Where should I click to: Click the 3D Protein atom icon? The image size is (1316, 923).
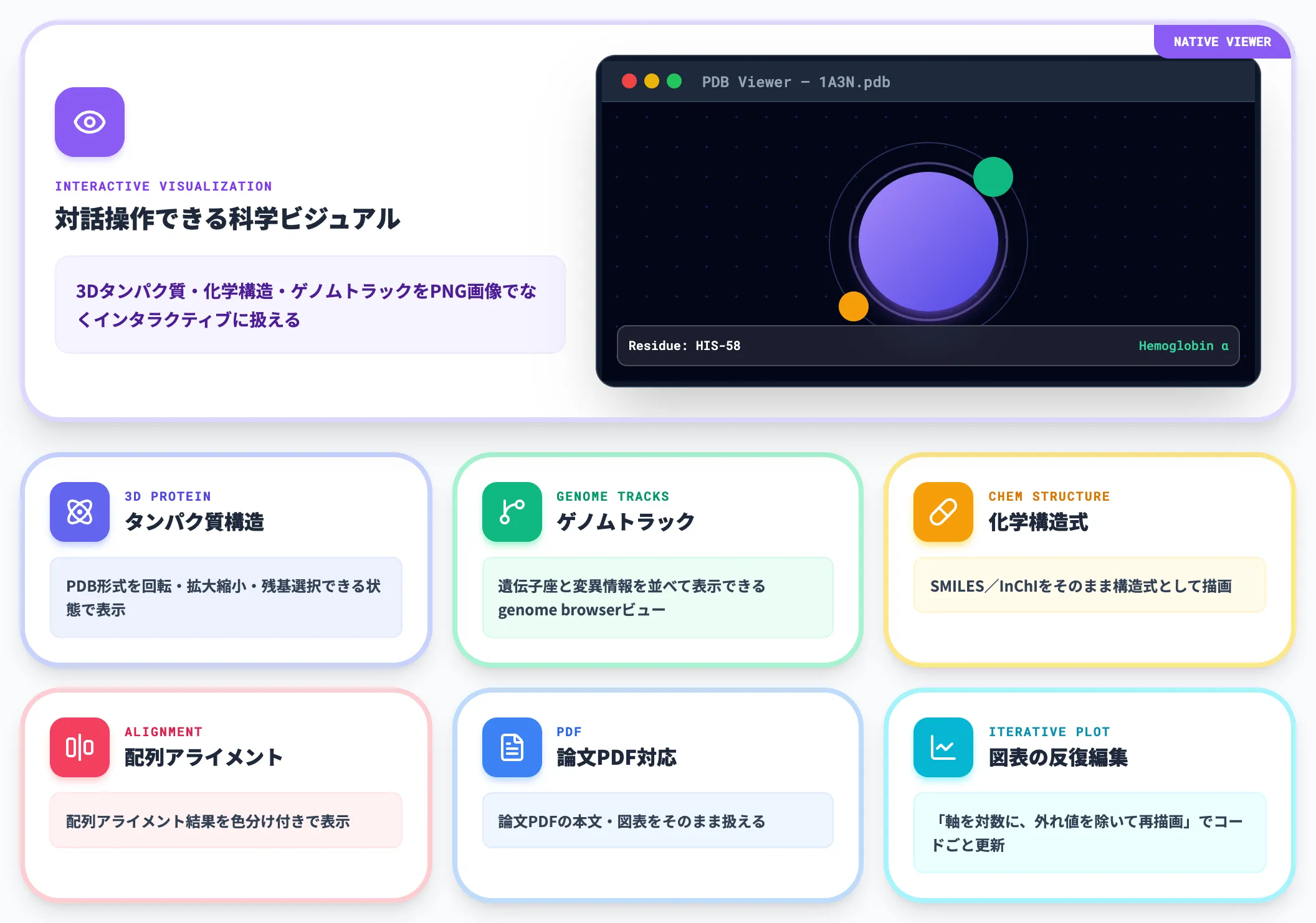[x=80, y=512]
